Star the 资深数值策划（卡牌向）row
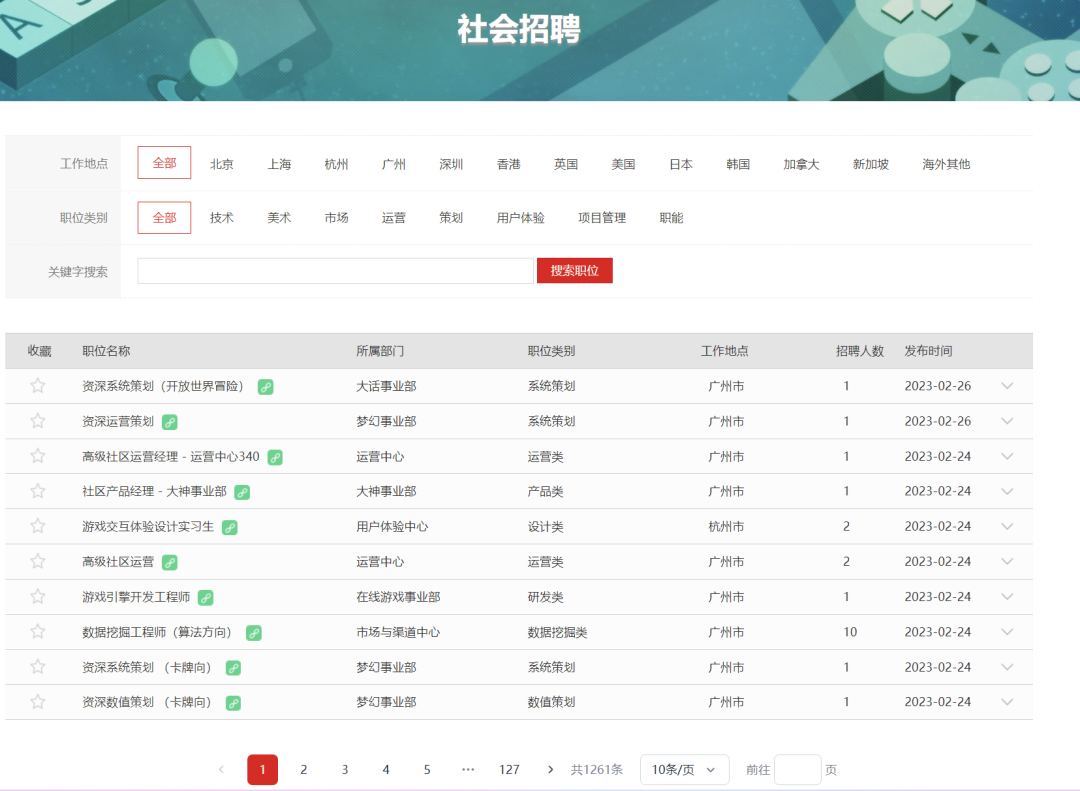 (x=38, y=702)
